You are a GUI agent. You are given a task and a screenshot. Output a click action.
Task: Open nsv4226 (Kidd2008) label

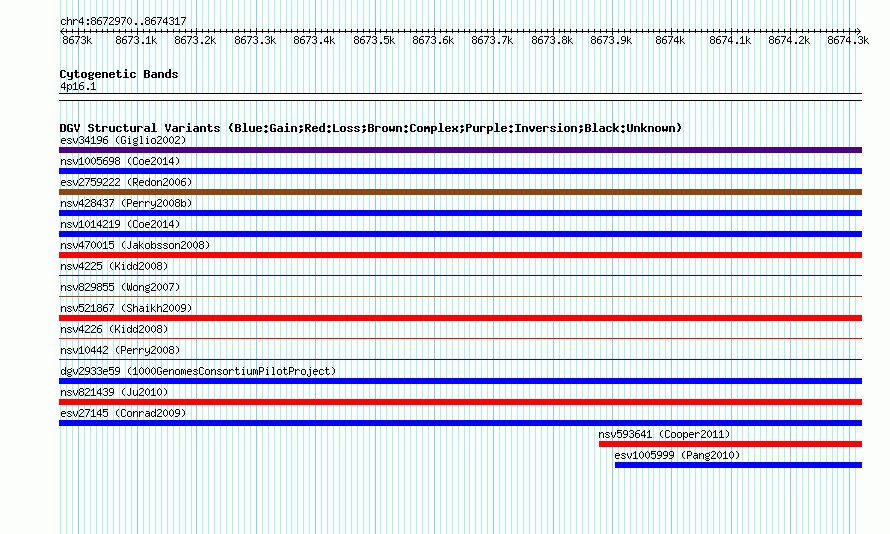[114, 329]
